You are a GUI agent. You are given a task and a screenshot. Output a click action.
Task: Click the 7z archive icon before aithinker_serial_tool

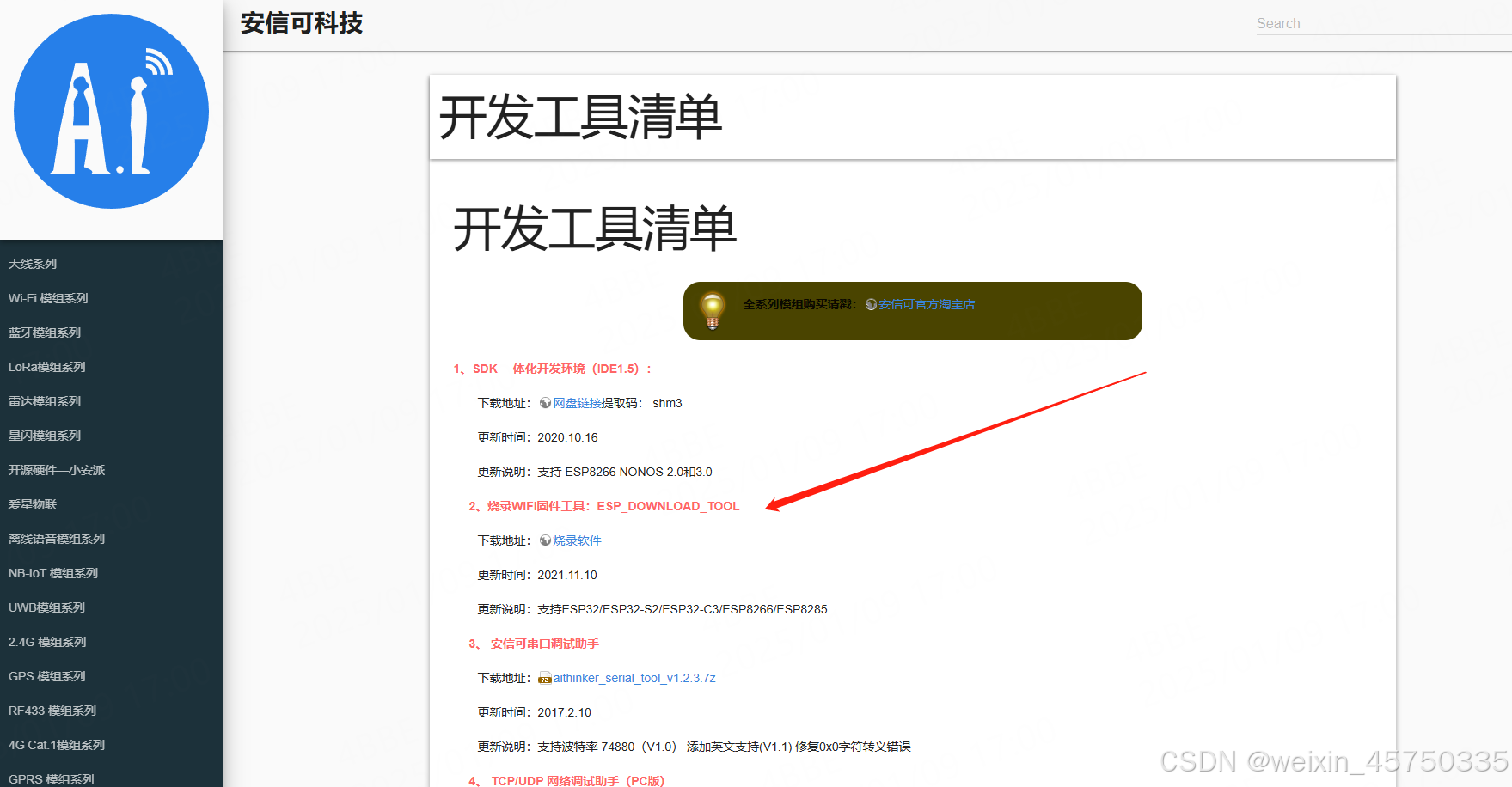tap(546, 678)
